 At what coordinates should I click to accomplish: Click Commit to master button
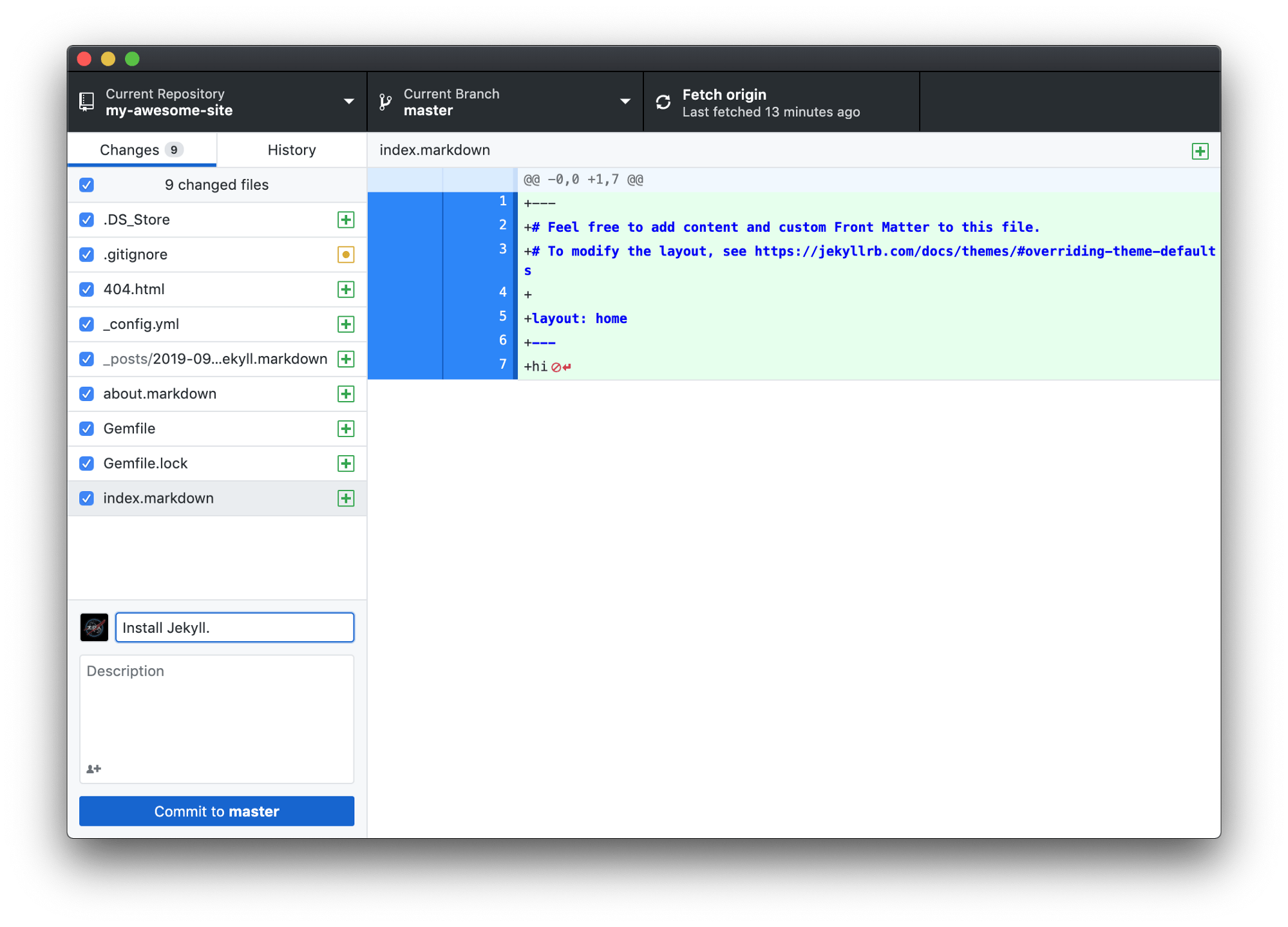tap(216, 811)
